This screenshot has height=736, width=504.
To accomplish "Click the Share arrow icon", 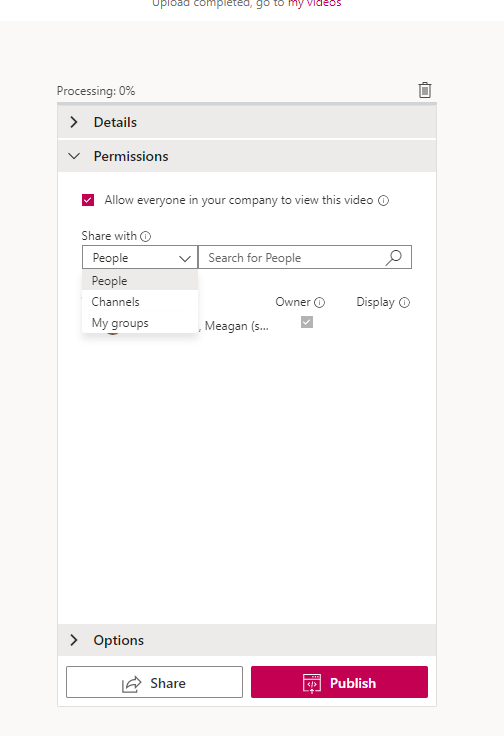I will pyautogui.click(x=131, y=684).
